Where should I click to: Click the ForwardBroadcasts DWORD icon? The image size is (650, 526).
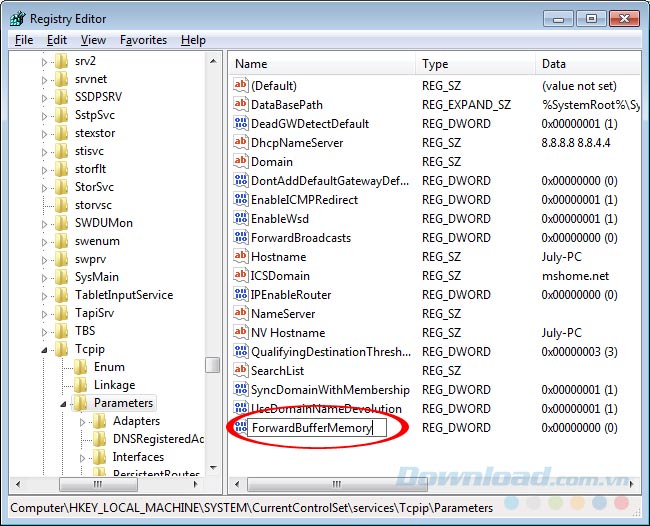tap(240, 238)
